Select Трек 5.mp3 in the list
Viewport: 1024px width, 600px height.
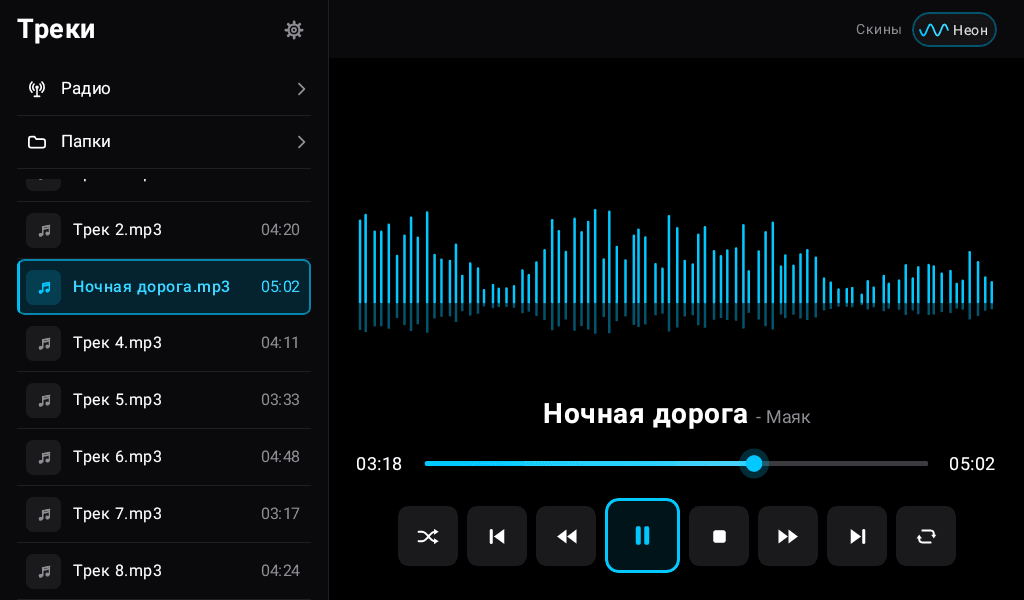163,400
